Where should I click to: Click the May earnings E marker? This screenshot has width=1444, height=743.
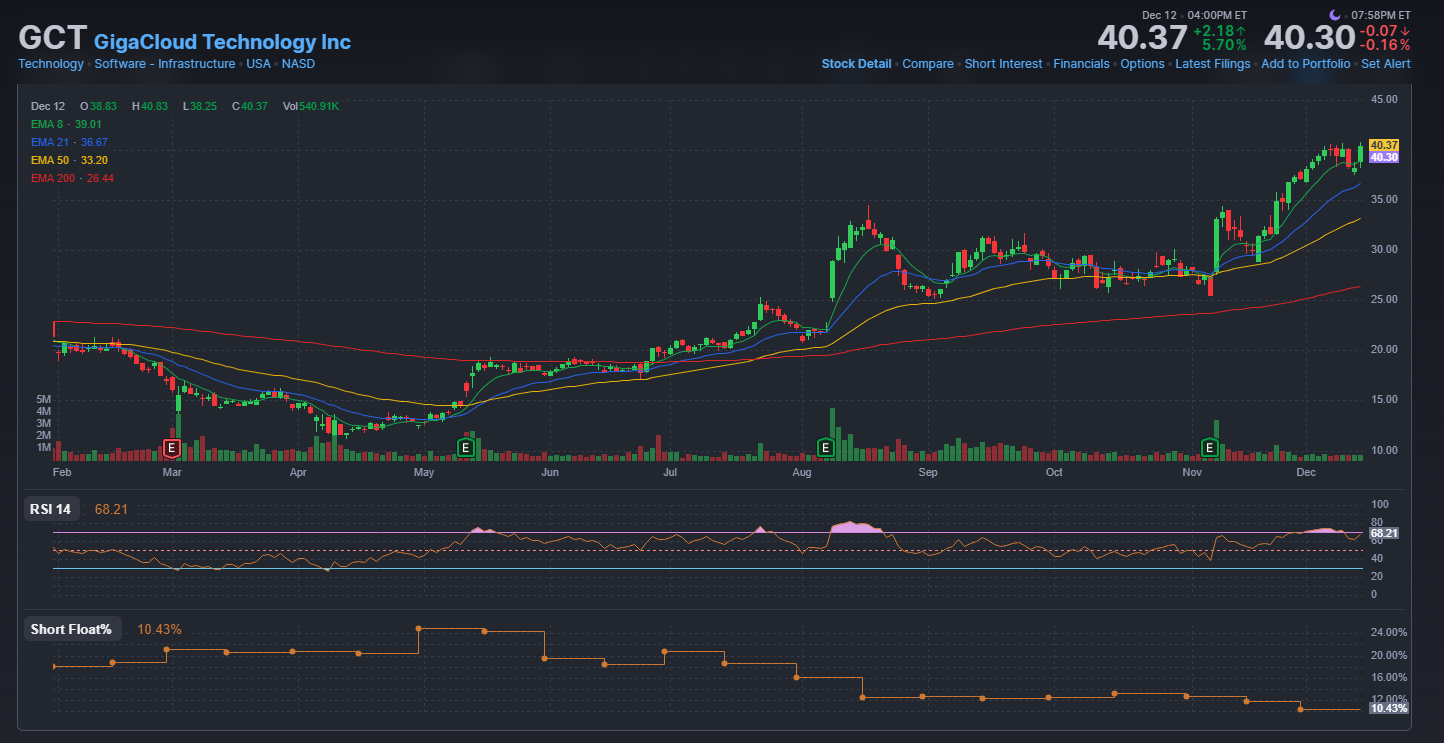coord(465,447)
